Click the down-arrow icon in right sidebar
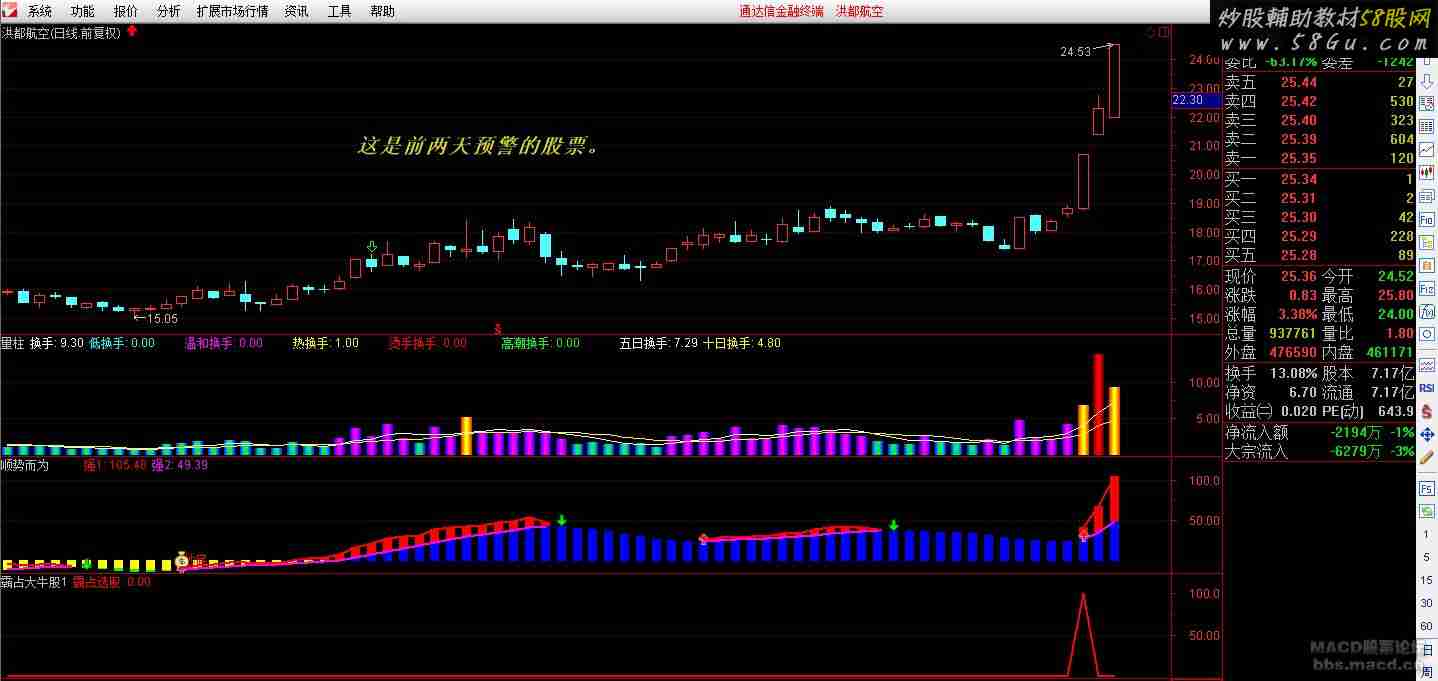 click(1428, 81)
